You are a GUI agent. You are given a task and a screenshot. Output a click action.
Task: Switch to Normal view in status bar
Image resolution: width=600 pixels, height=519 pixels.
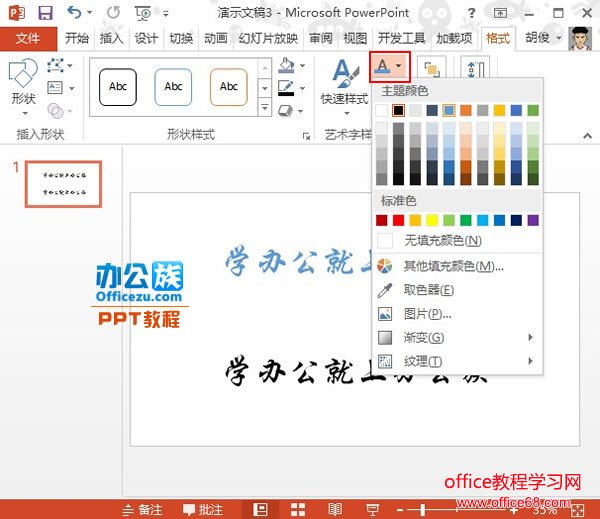pyautogui.click(x=260, y=509)
